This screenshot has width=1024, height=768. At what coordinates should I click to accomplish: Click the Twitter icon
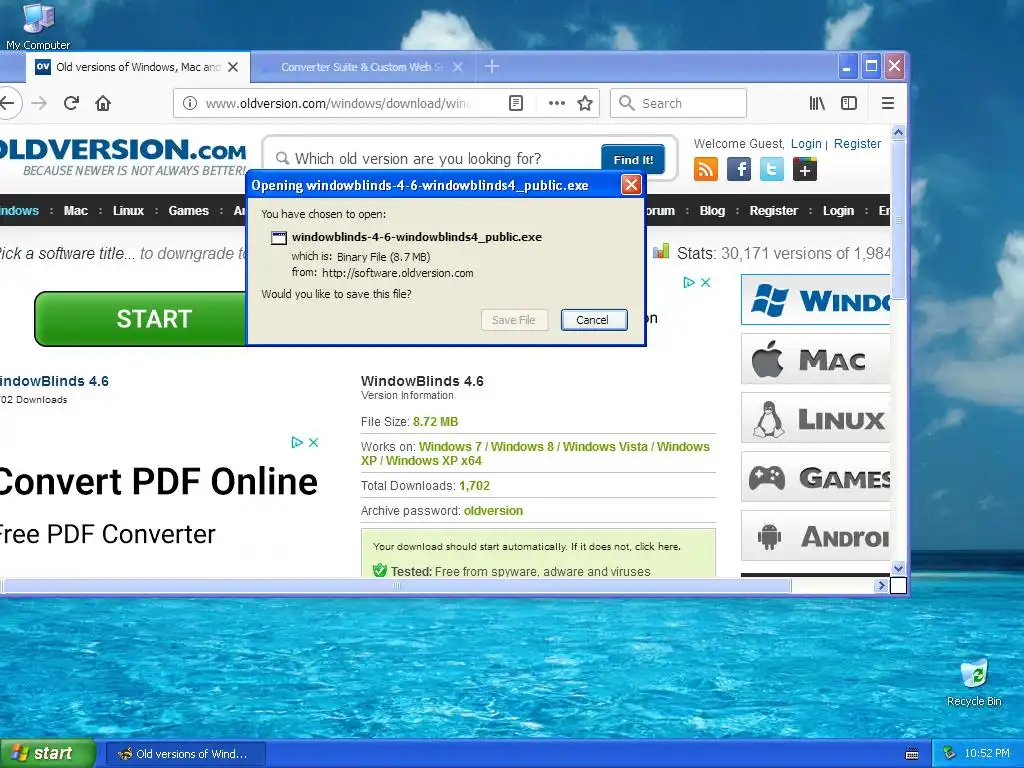click(771, 170)
